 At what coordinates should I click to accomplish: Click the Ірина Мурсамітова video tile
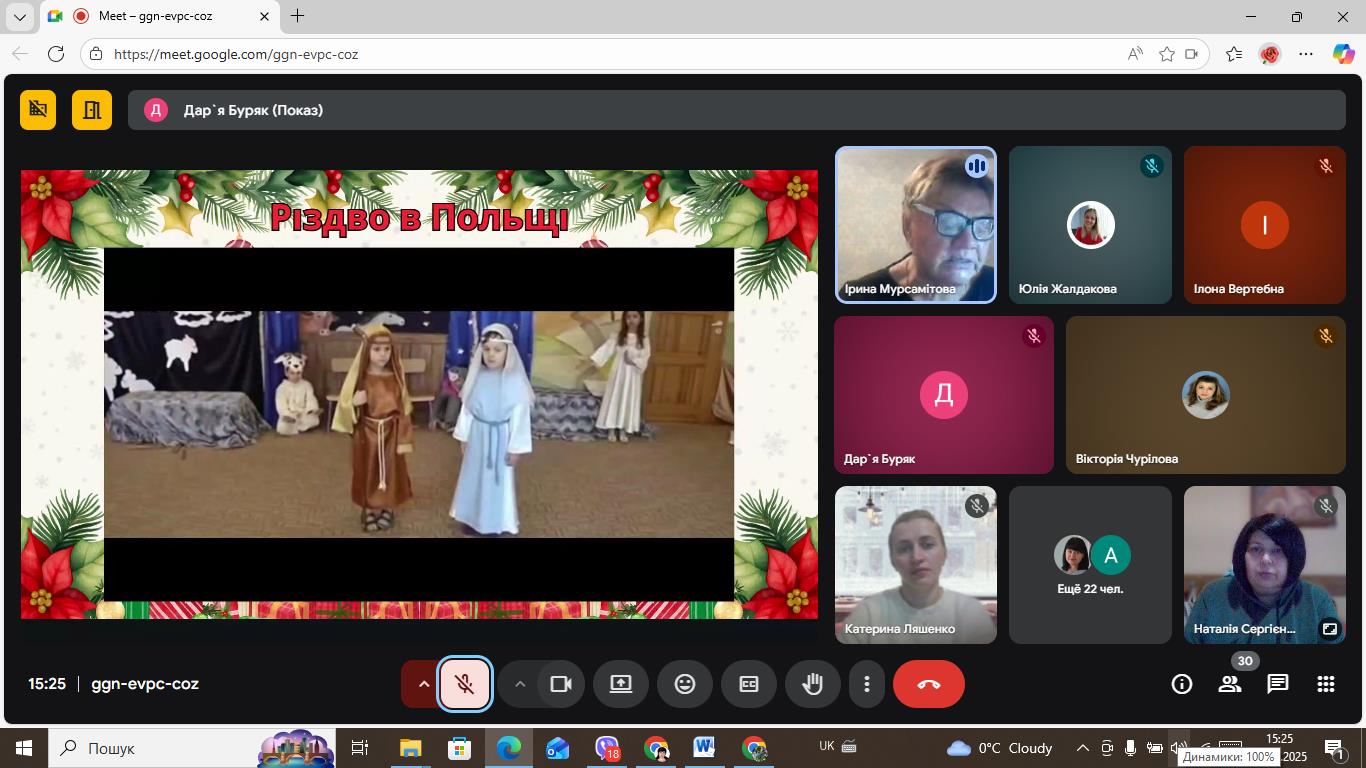coord(915,225)
